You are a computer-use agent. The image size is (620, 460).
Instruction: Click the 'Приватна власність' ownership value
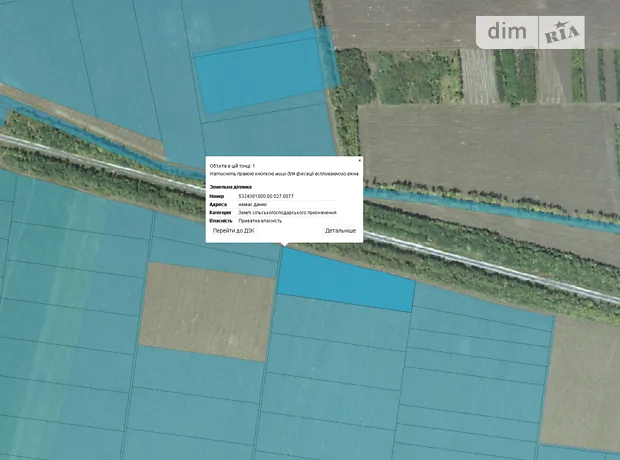pyautogui.click(x=260, y=220)
